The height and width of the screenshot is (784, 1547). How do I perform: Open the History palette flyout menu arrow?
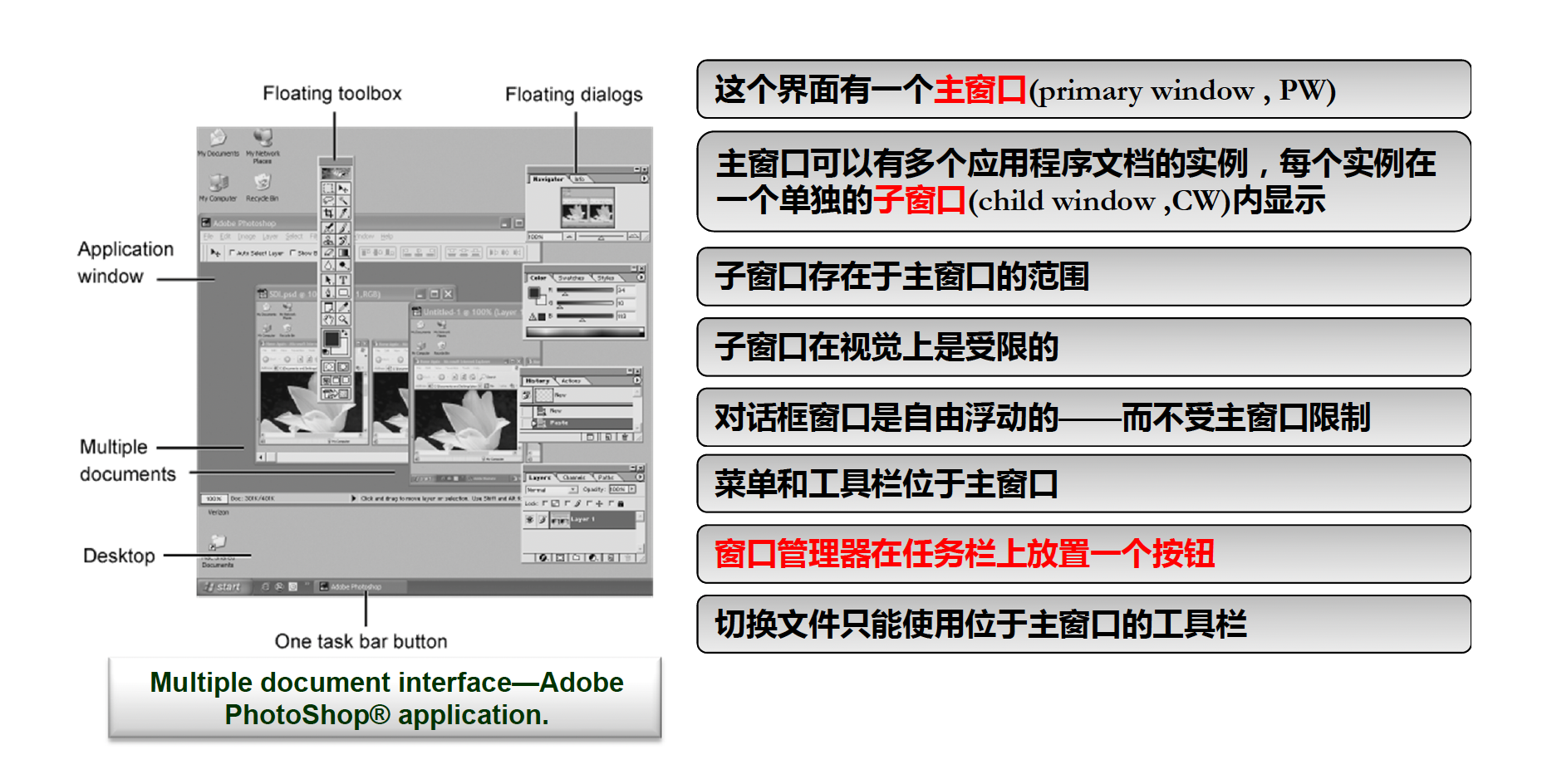[x=637, y=380]
